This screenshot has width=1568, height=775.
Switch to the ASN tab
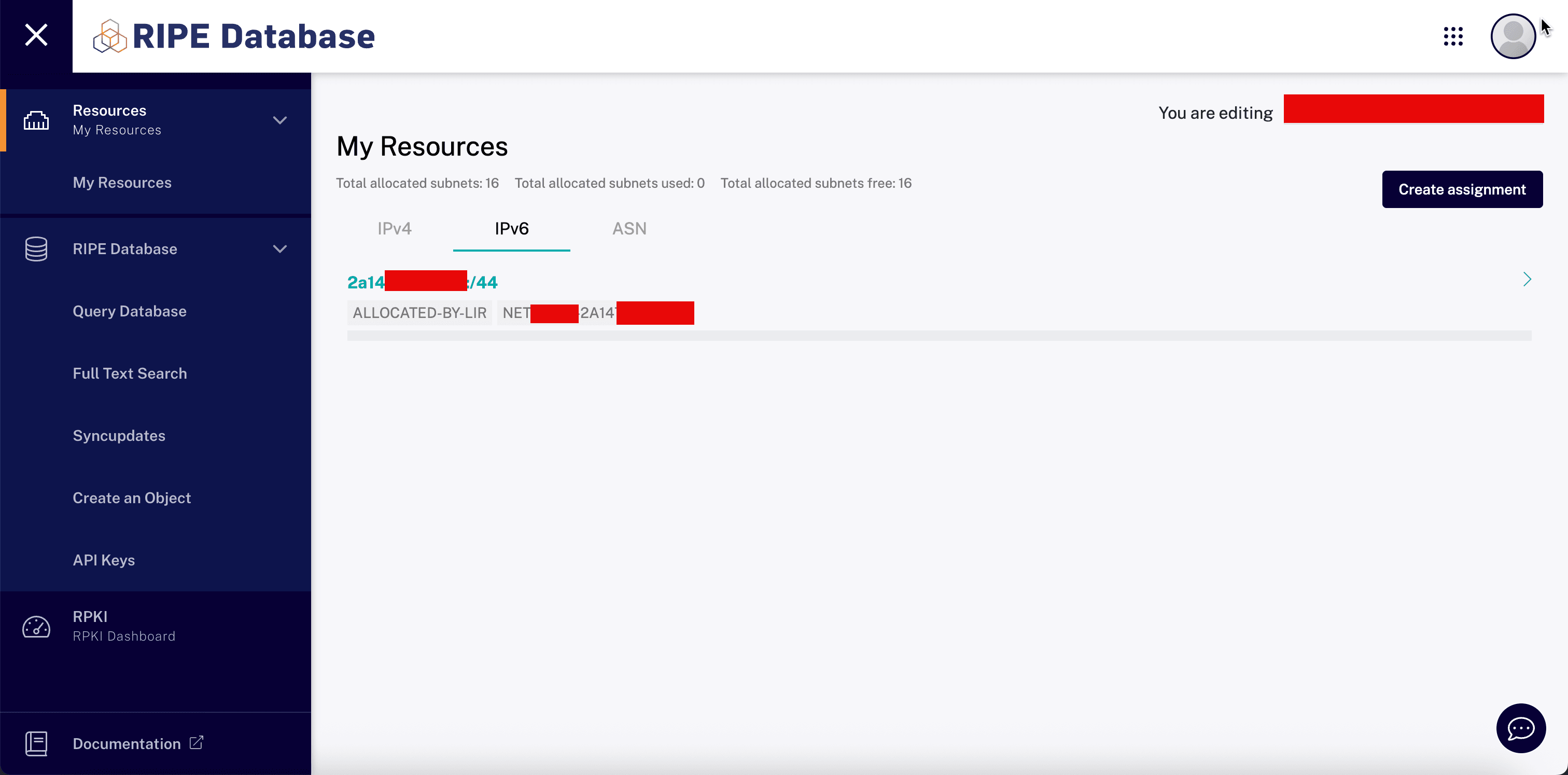click(x=629, y=229)
